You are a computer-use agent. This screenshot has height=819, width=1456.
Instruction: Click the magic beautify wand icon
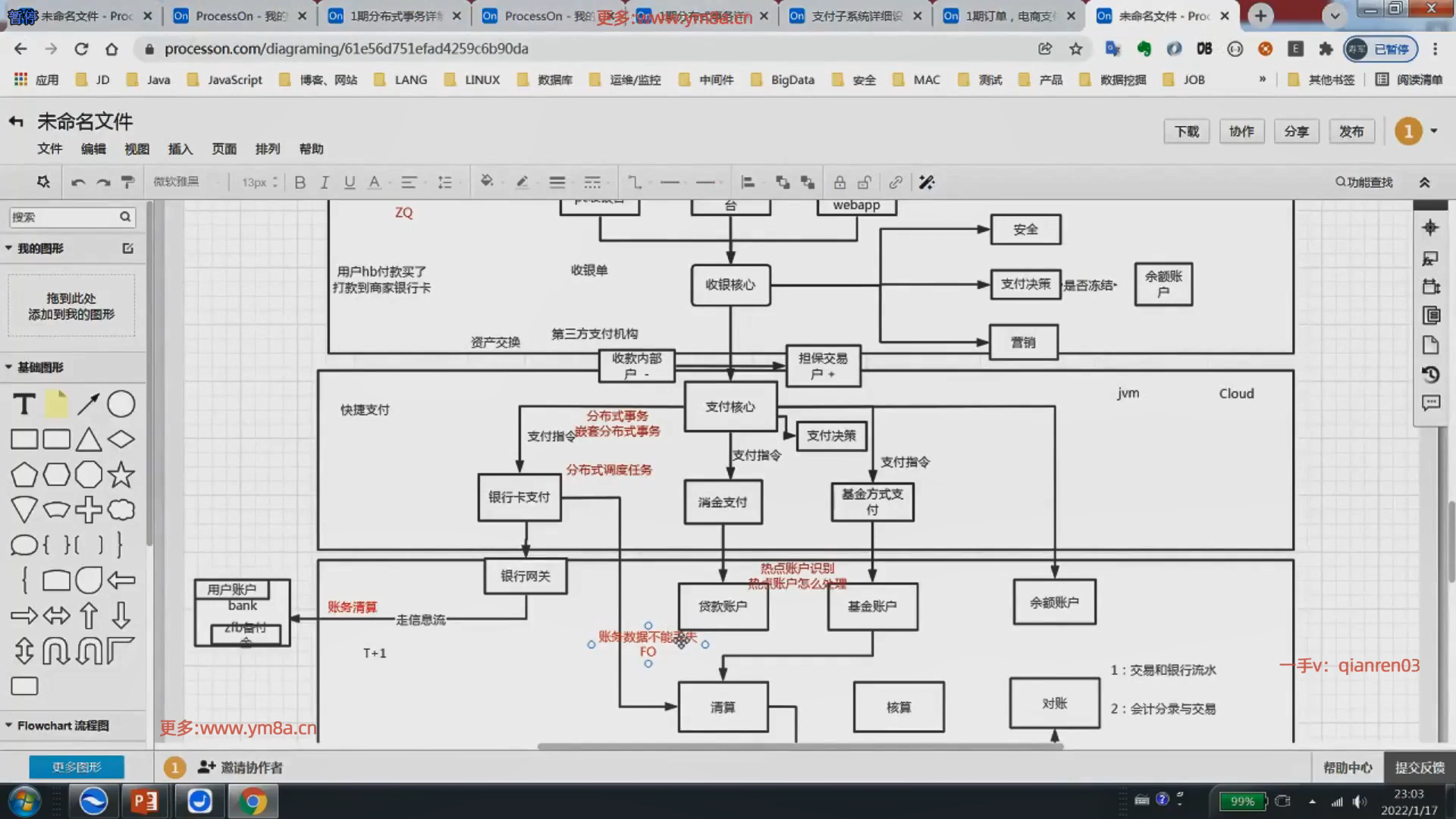[927, 182]
